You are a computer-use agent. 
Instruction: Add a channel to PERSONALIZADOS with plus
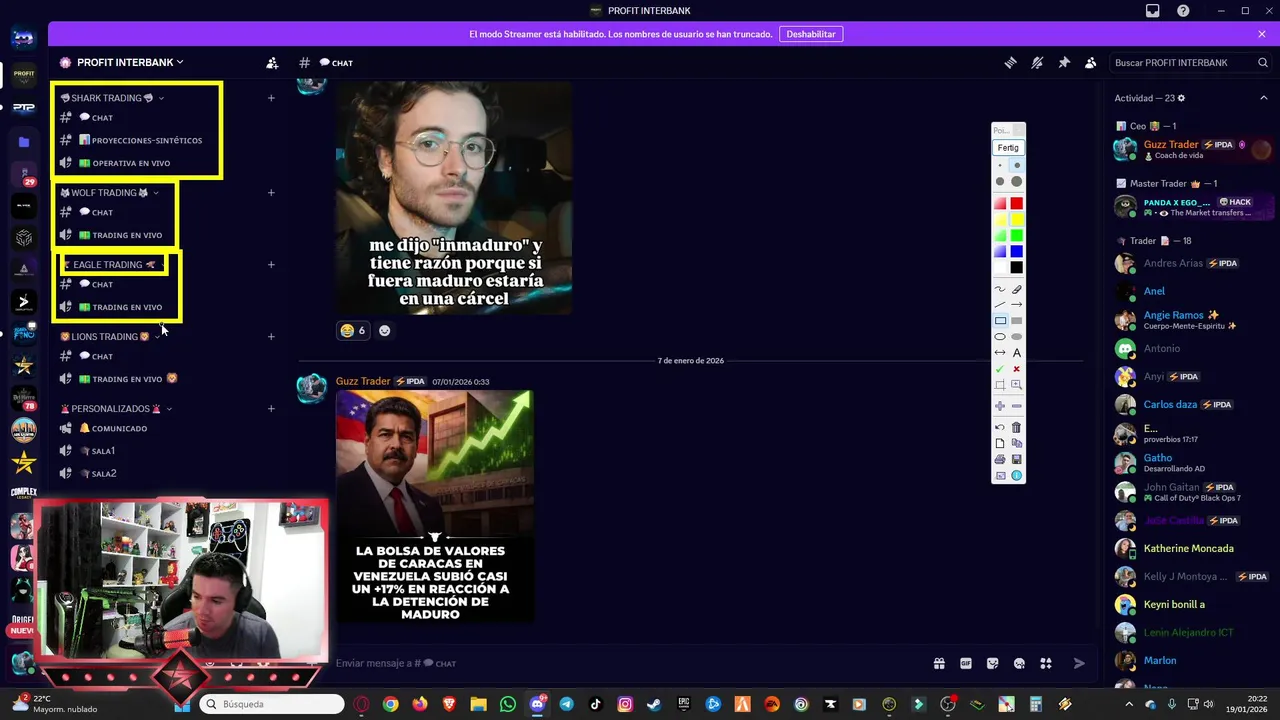point(271,408)
